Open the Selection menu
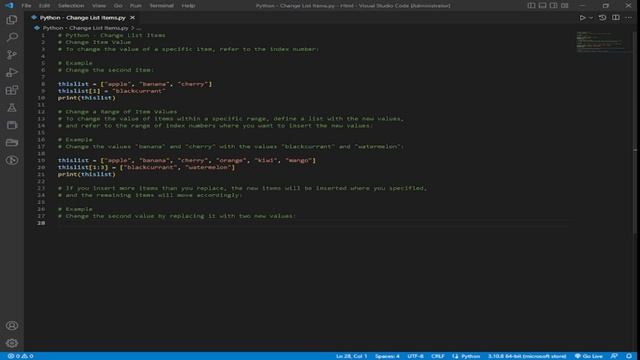Image resolution: width=640 pixels, height=360 pixels. point(71,6)
